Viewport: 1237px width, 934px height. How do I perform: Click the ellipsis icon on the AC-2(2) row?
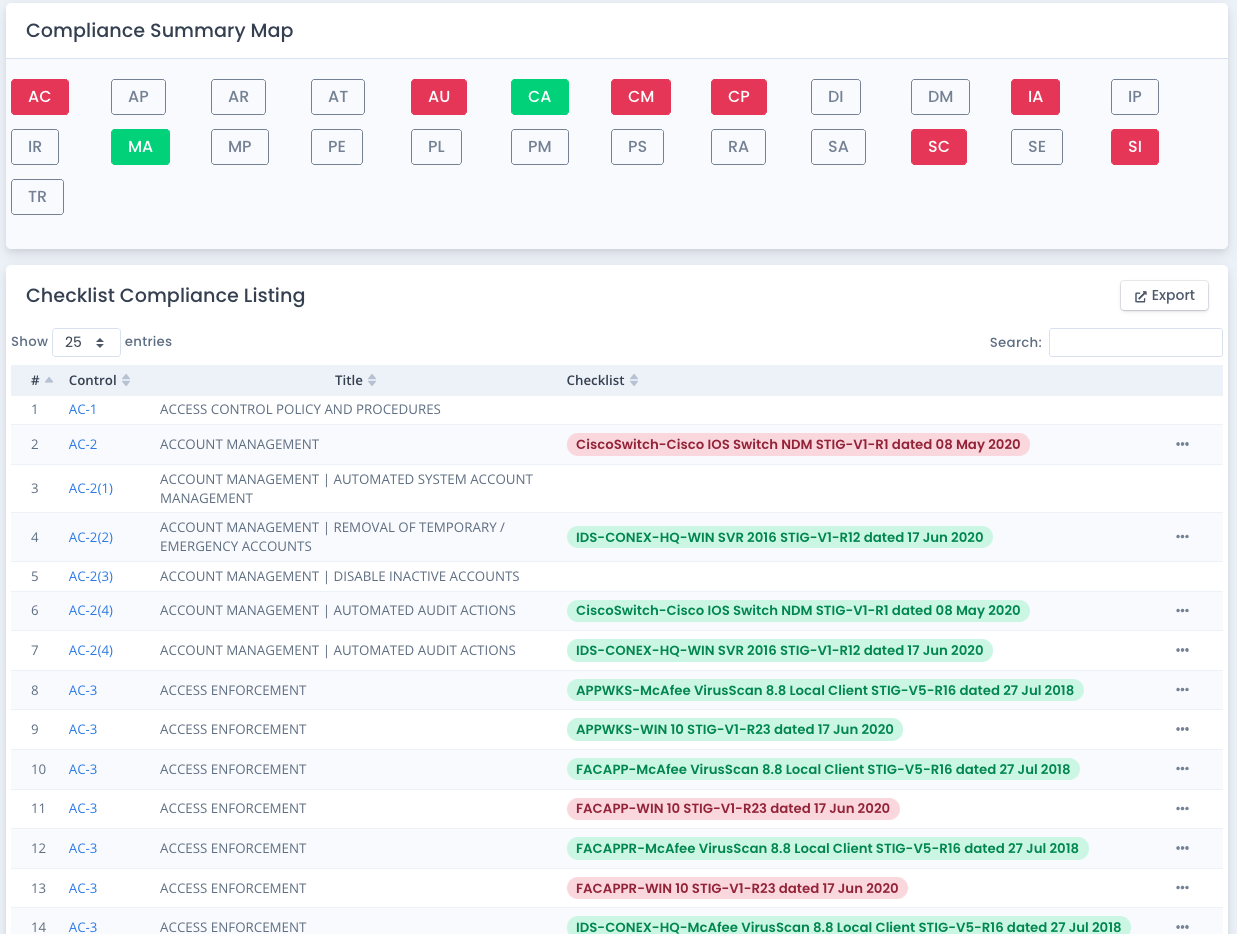[x=1182, y=537]
